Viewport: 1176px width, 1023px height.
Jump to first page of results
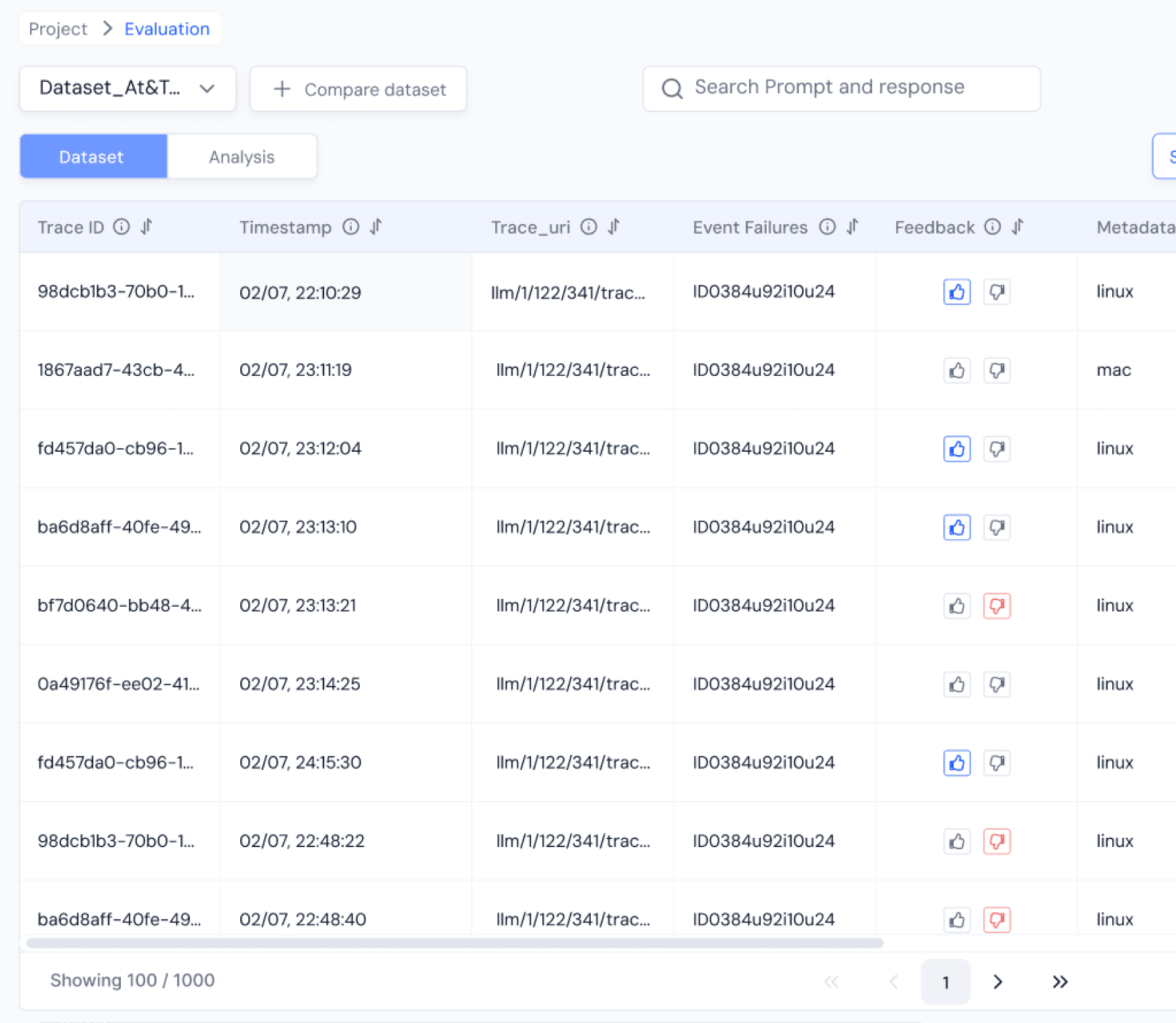click(831, 981)
